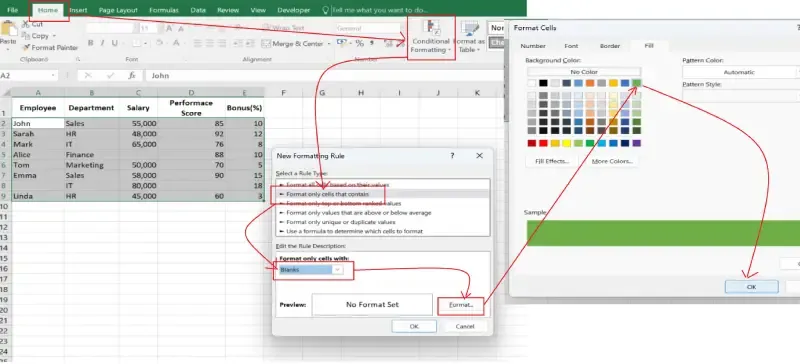
Task: Click the Increase Font Size icon
Action: coord(169,29)
